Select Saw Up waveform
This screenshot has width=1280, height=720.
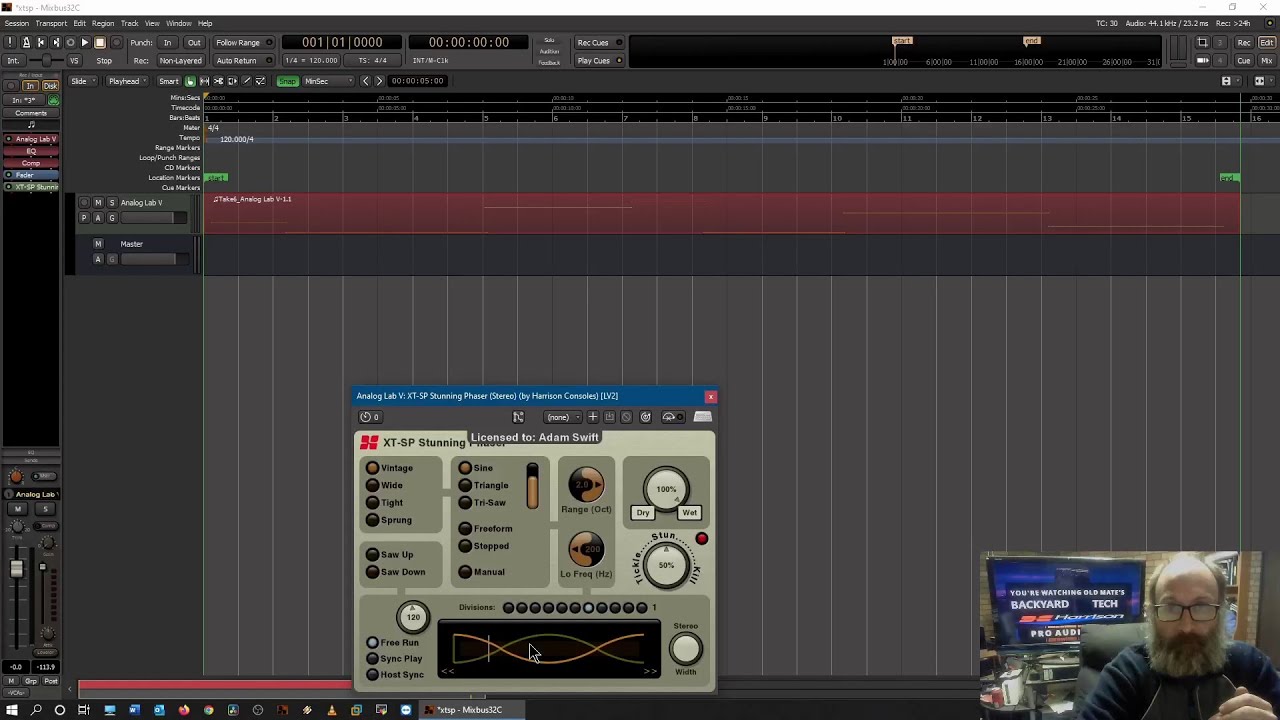coord(389,555)
